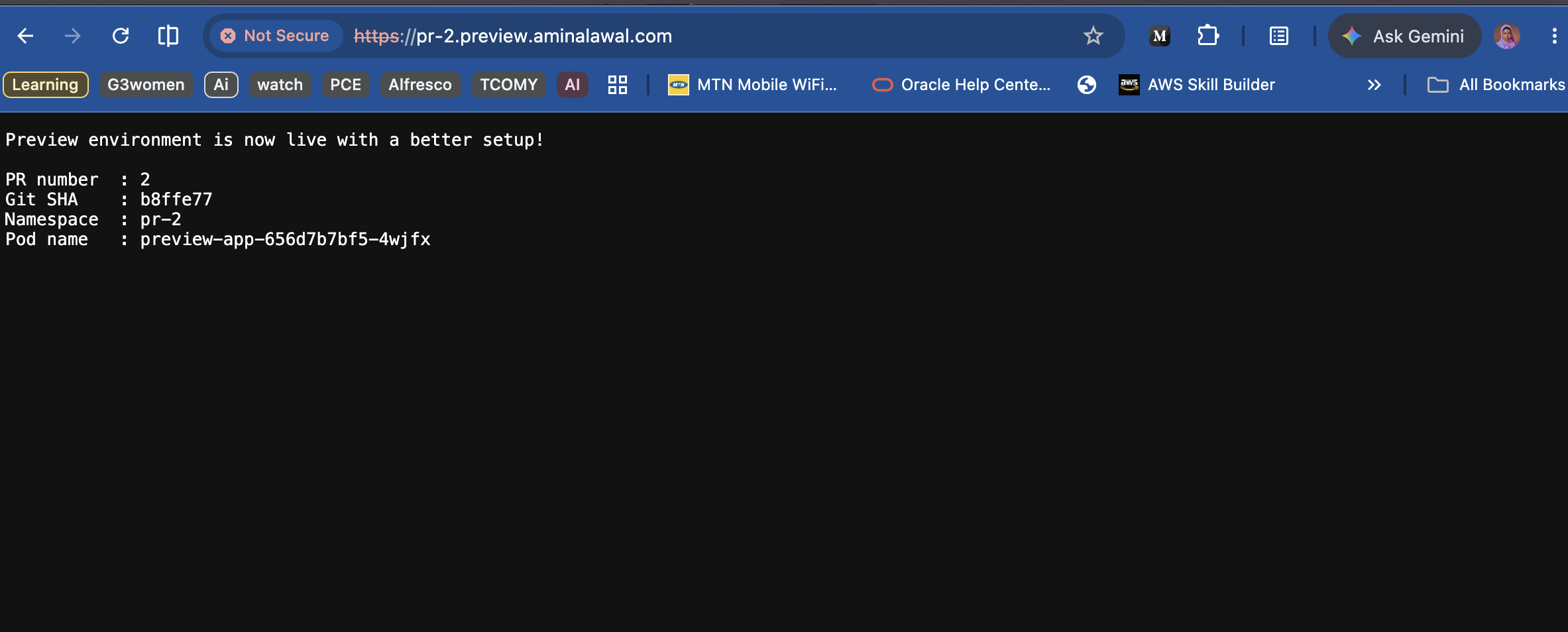
Task: Click the forward navigation arrow
Action: click(x=73, y=36)
